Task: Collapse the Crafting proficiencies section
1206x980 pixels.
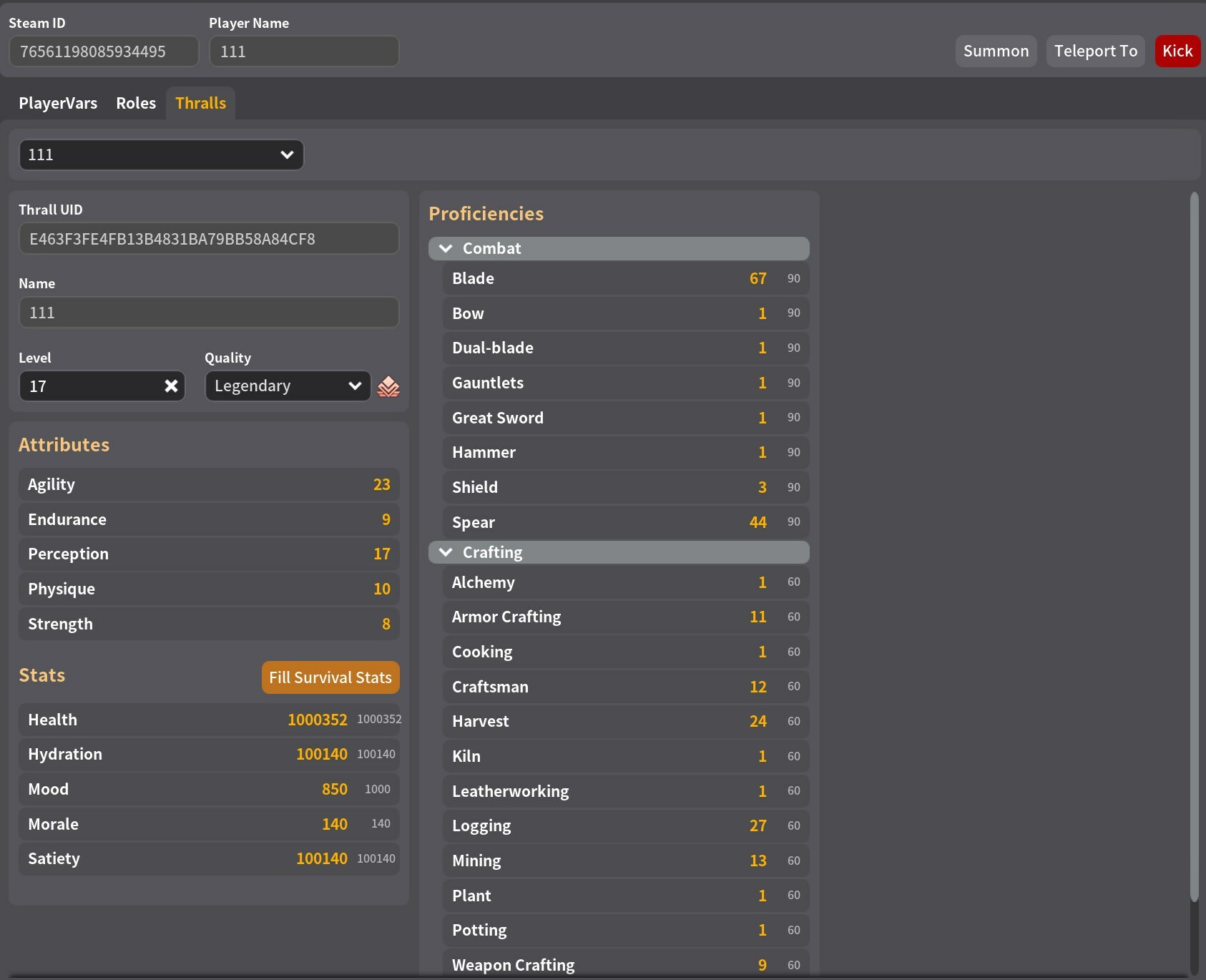Action: point(446,552)
